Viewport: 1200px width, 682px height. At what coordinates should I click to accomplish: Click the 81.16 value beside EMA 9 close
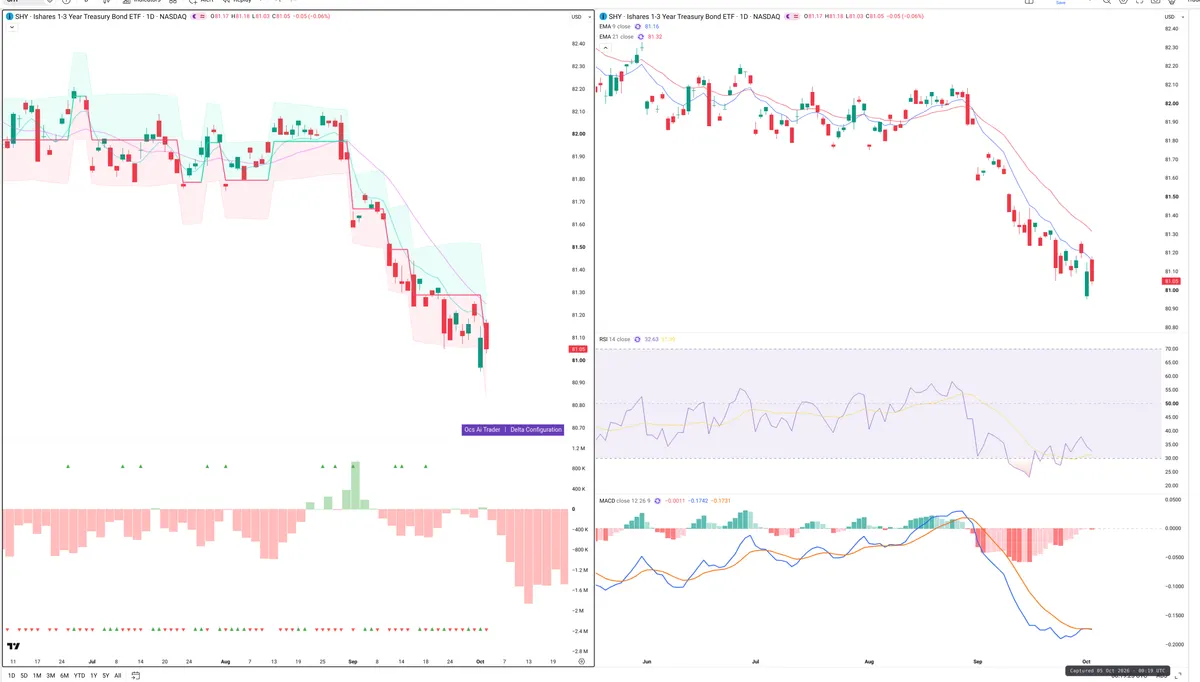653,27
